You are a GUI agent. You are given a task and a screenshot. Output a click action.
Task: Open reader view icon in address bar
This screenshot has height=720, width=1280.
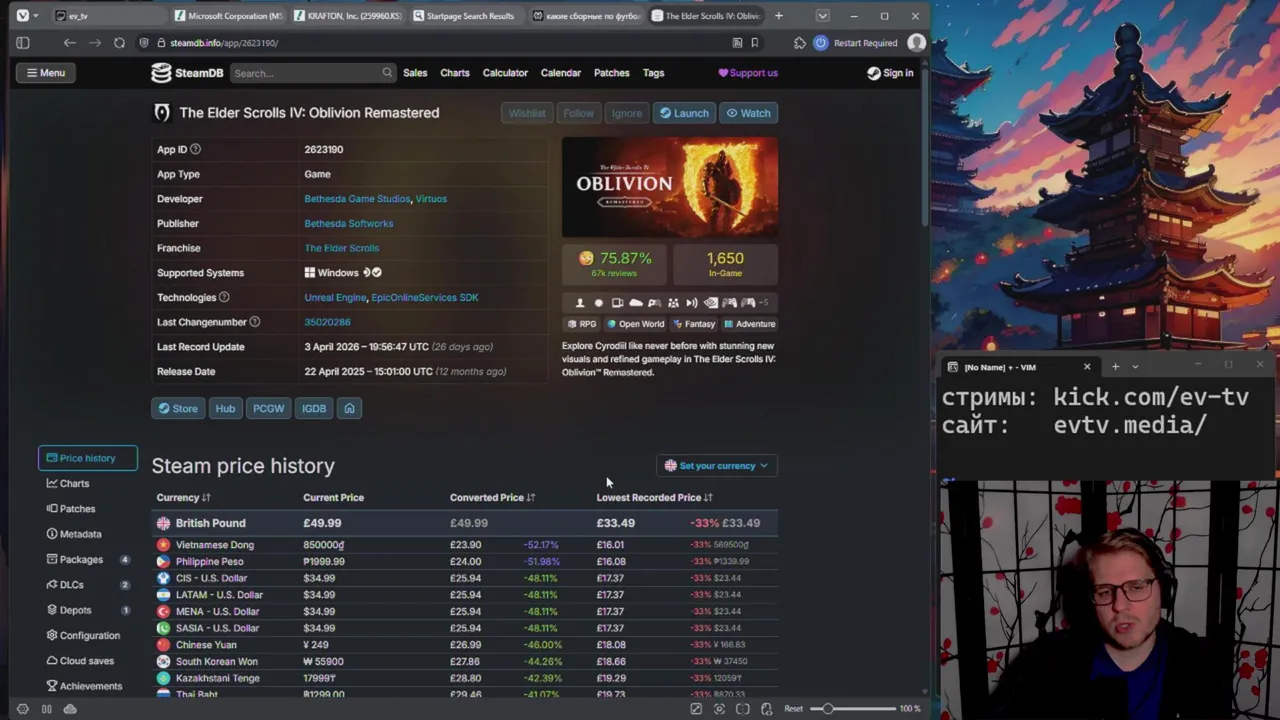point(737,43)
